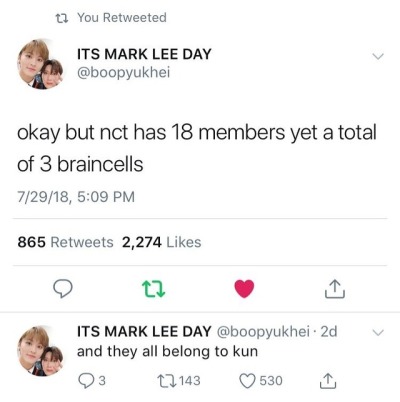The height and width of the screenshot is (402, 400).
Task: Undo retweet with green retweet icon
Action: (x=153, y=289)
